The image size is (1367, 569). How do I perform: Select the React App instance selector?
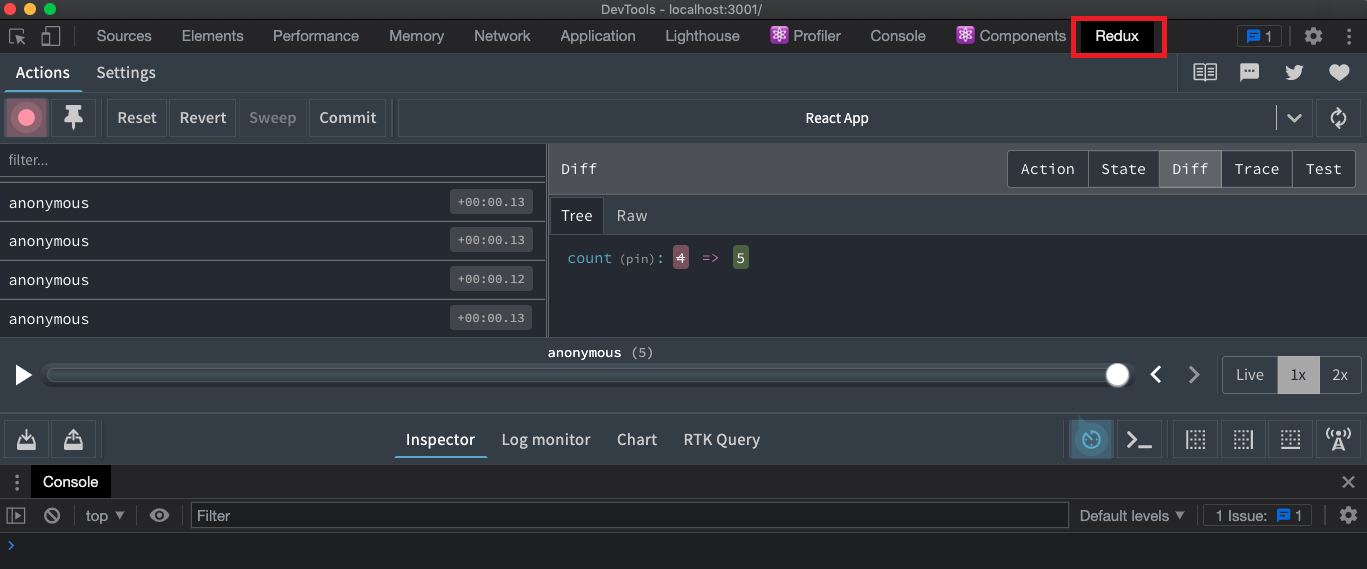click(837, 118)
